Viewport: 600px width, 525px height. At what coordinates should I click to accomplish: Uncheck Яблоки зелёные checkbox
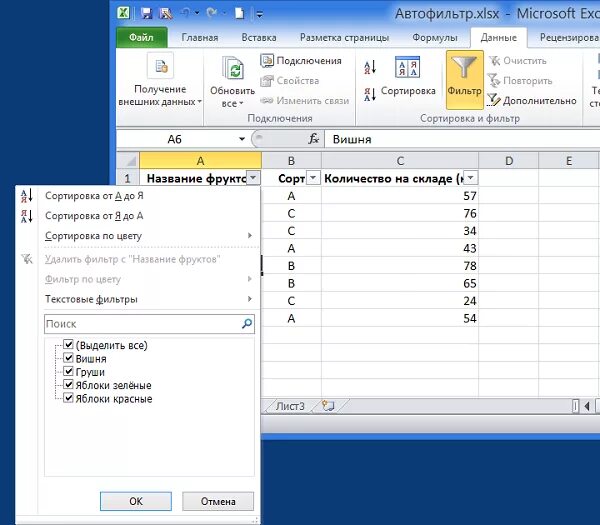pyautogui.click(x=68, y=385)
